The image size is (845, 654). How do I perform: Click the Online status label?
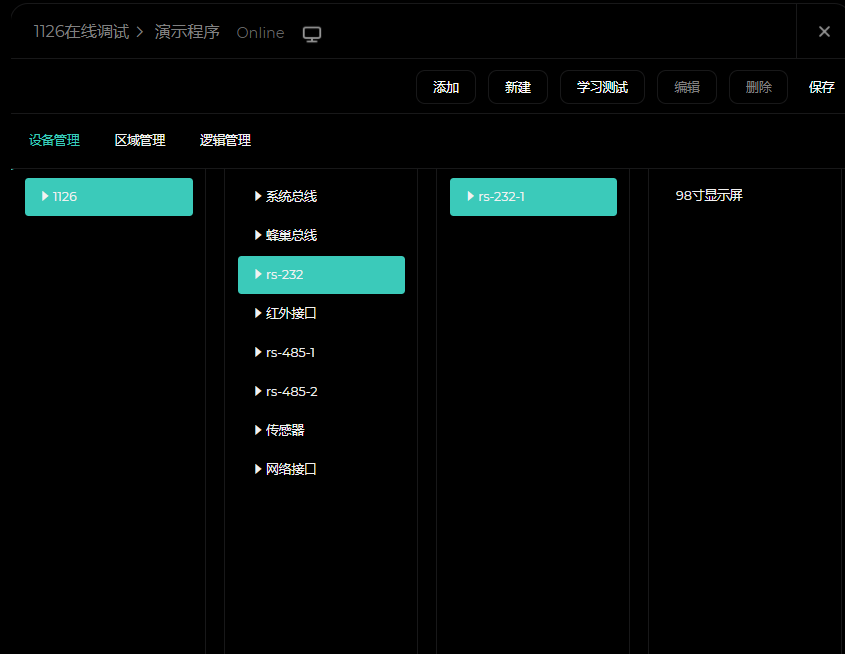pyautogui.click(x=260, y=33)
